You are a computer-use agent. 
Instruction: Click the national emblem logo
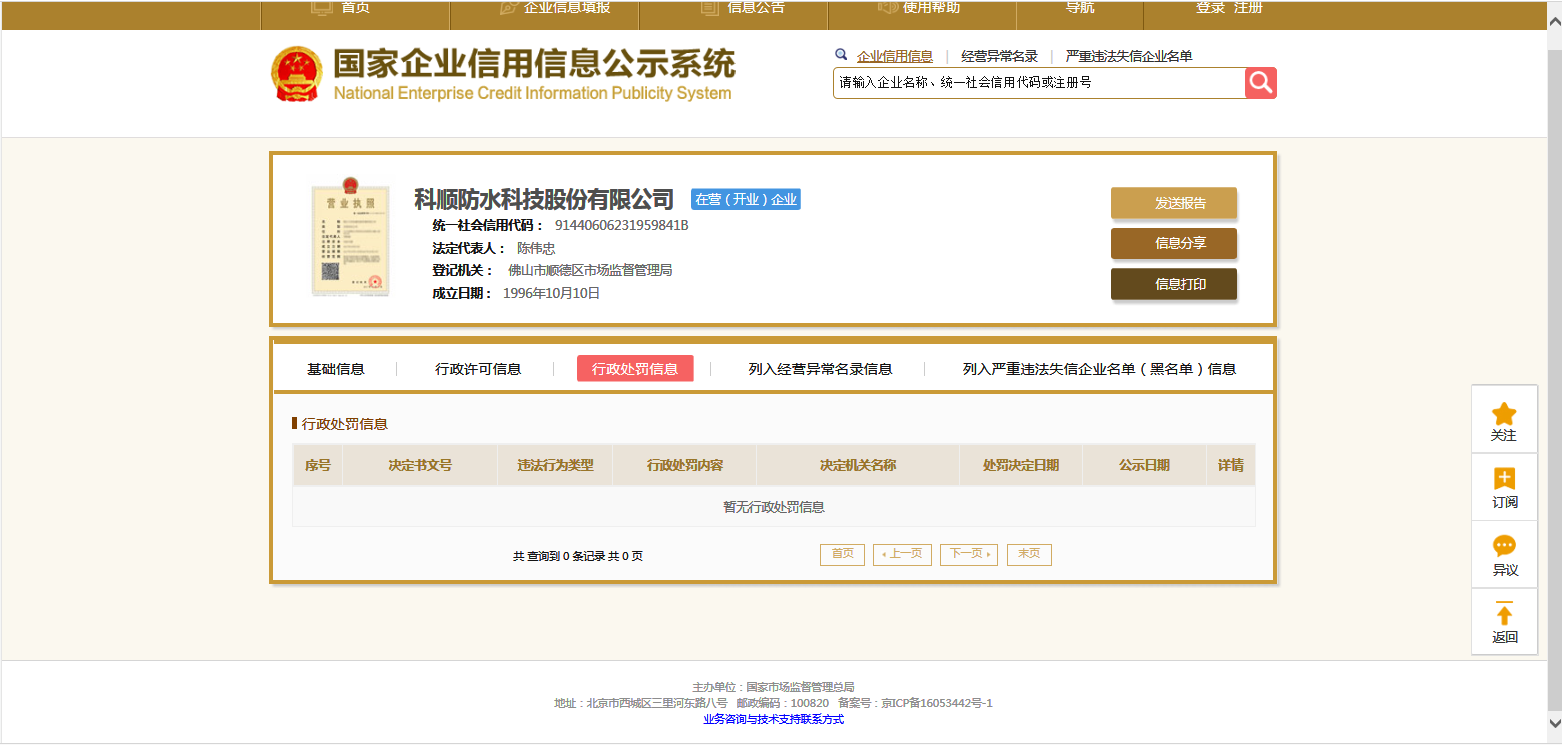point(297,74)
